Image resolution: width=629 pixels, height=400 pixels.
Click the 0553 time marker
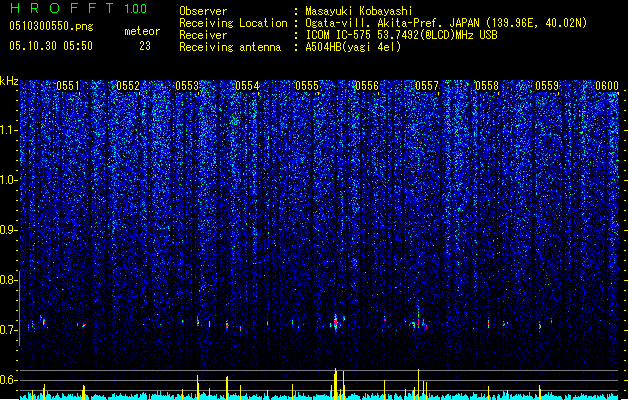click(187, 86)
